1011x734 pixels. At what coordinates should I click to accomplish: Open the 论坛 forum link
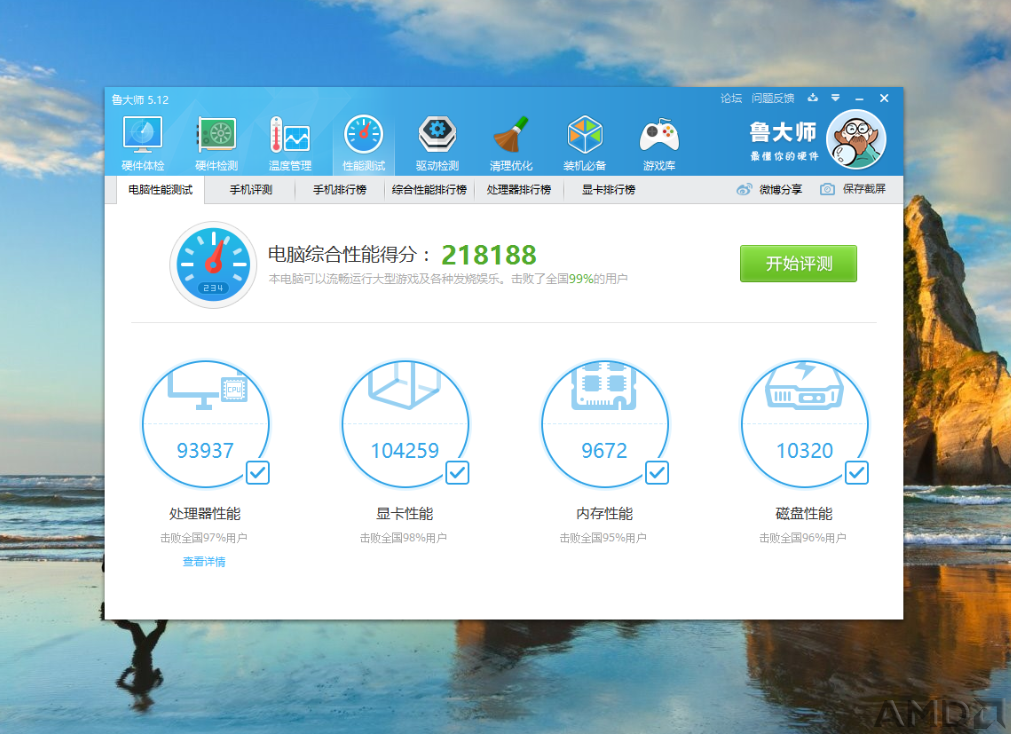pyautogui.click(x=731, y=98)
